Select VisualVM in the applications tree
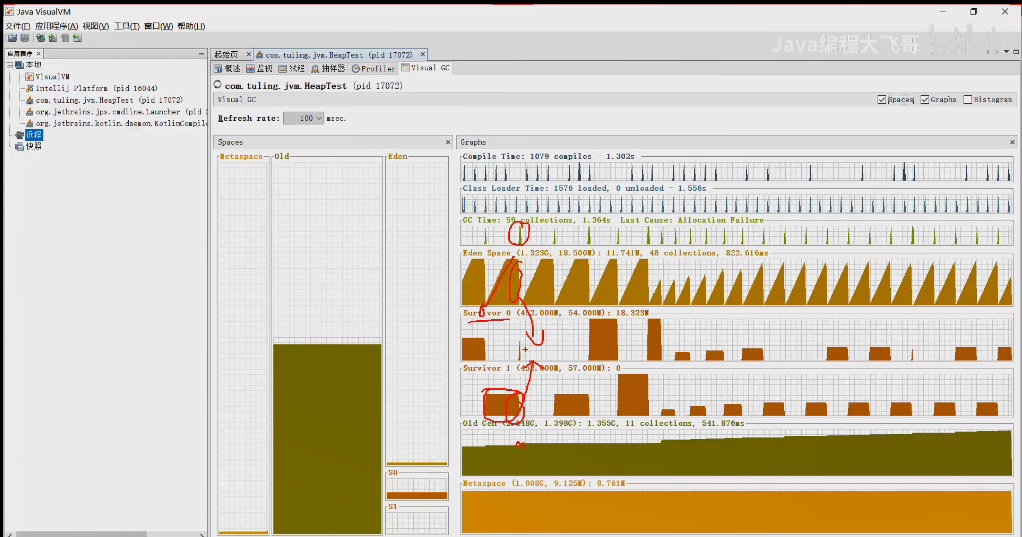The width and height of the screenshot is (1022, 537). point(52,77)
